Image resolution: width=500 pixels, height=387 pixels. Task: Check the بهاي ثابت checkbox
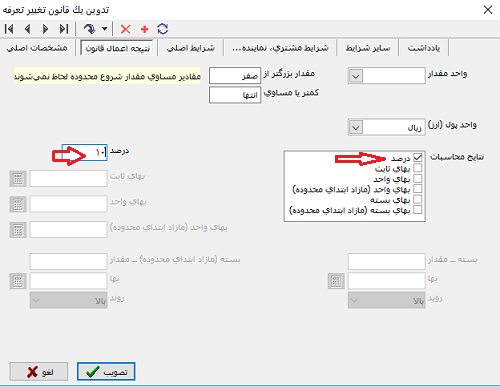pyautogui.click(x=418, y=168)
